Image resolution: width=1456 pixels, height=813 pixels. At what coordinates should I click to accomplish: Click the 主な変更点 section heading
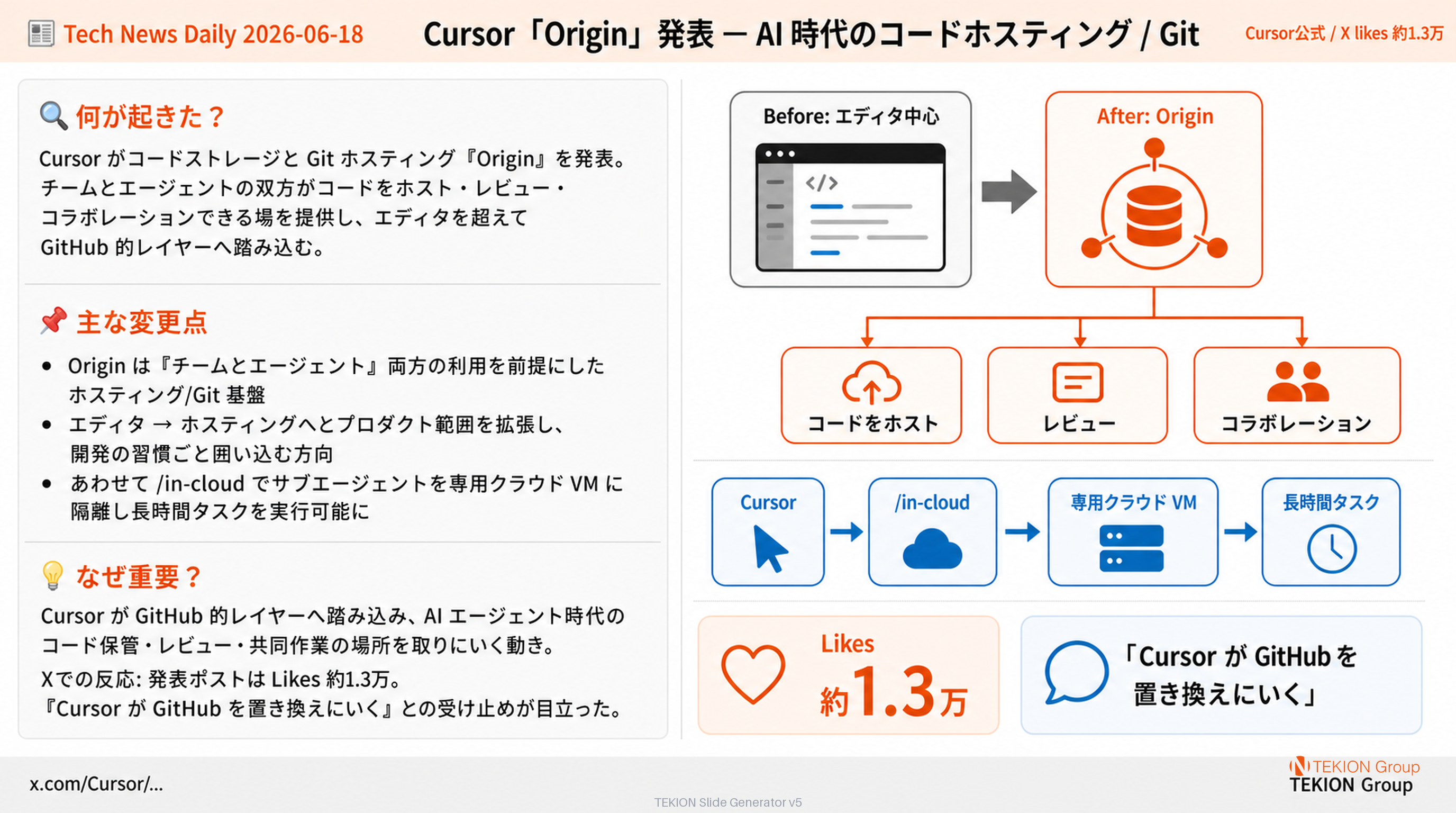pyautogui.click(x=142, y=322)
